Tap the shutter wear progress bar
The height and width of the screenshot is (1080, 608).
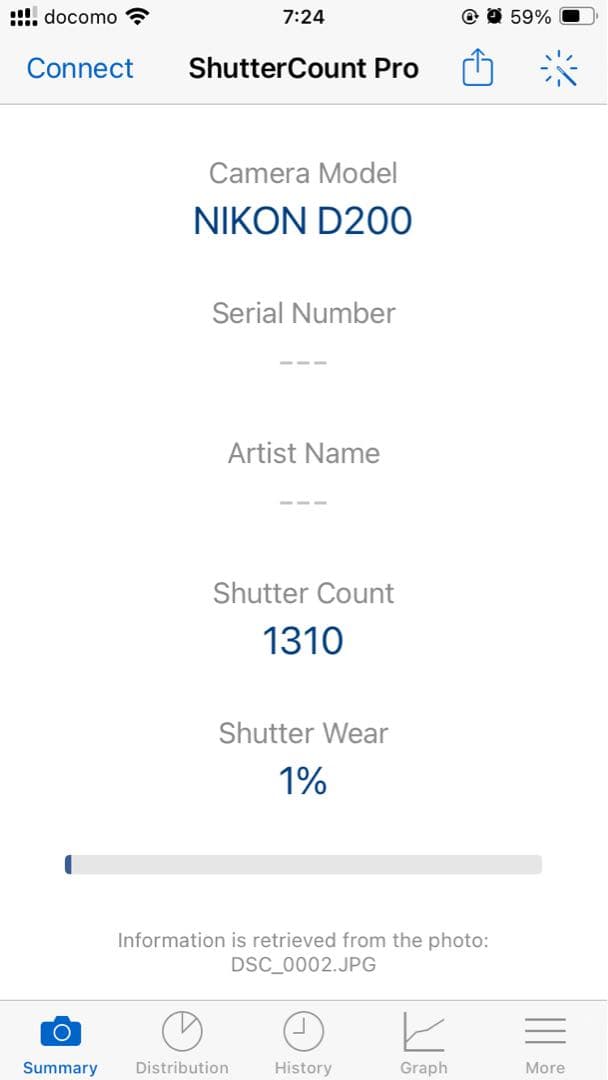coord(303,864)
